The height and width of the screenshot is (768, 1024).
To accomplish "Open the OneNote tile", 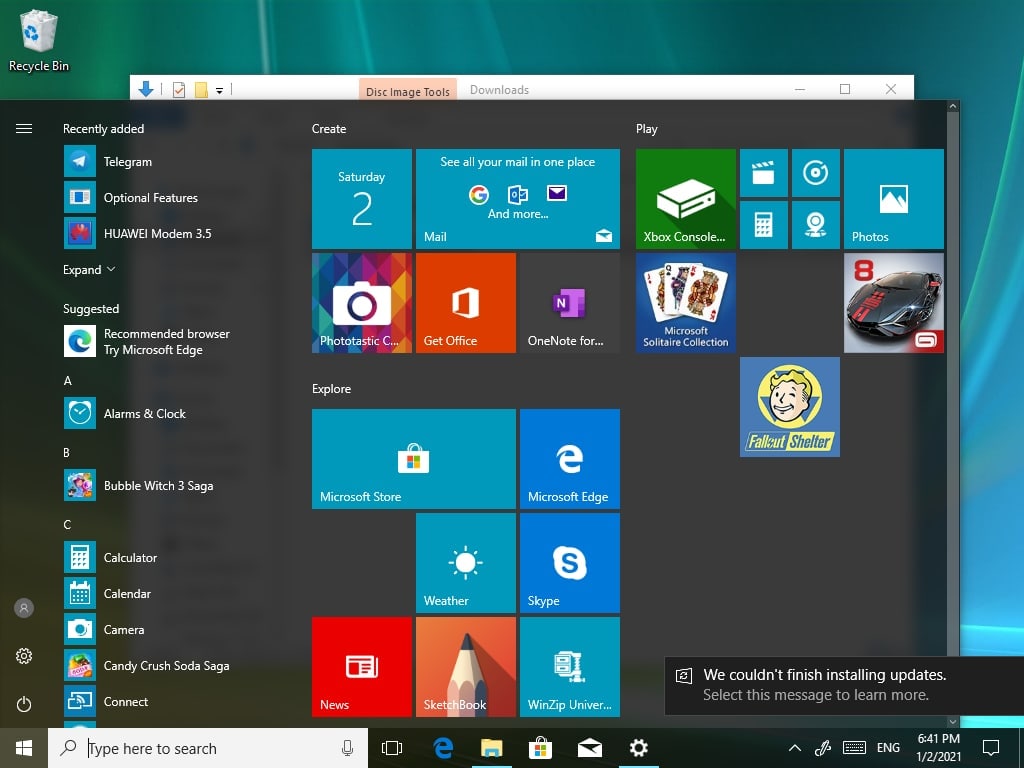I will coord(569,303).
